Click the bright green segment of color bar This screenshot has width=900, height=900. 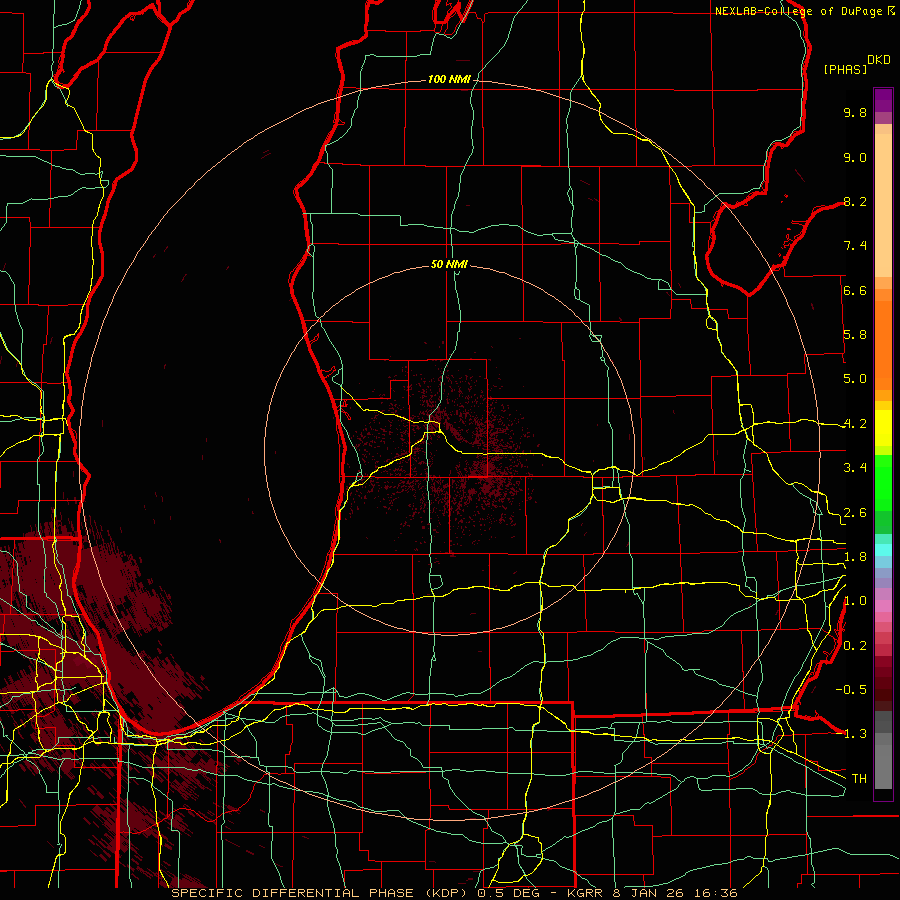883,482
